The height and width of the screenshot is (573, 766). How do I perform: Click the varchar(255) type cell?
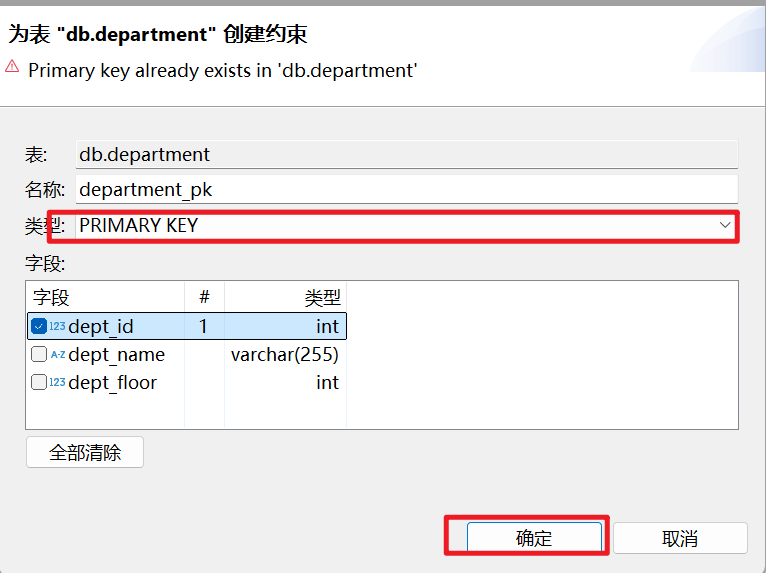(285, 354)
